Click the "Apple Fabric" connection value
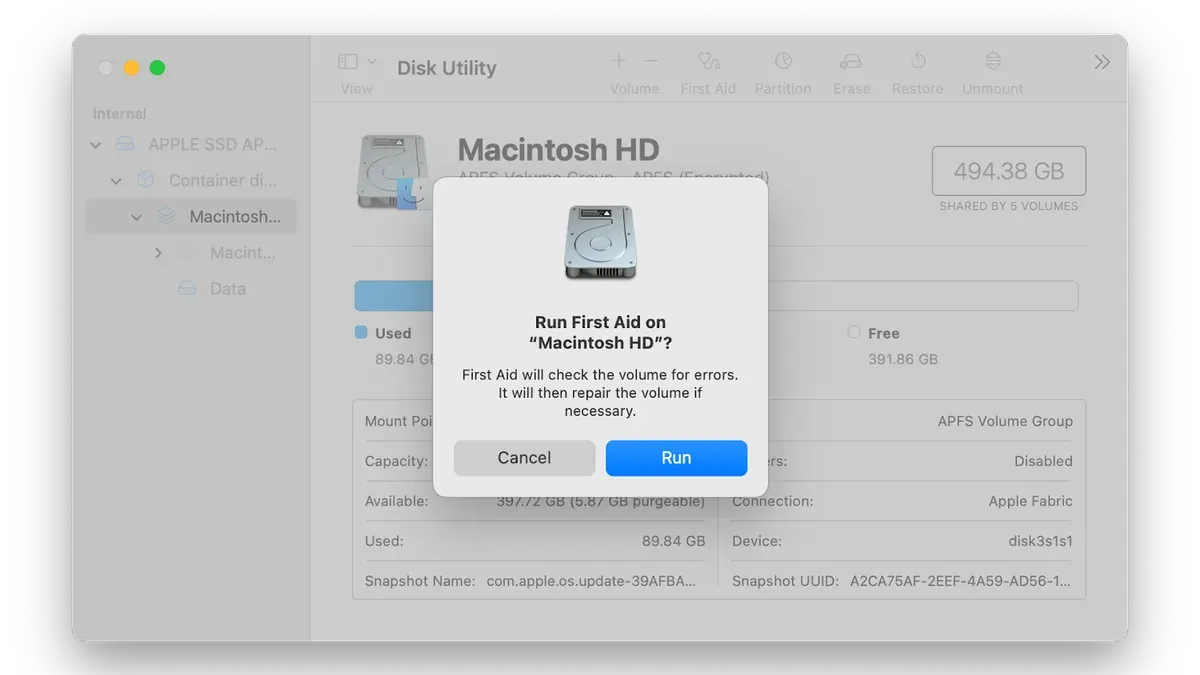The width and height of the screenshot is (1200, 675). tap(1030, 501)
